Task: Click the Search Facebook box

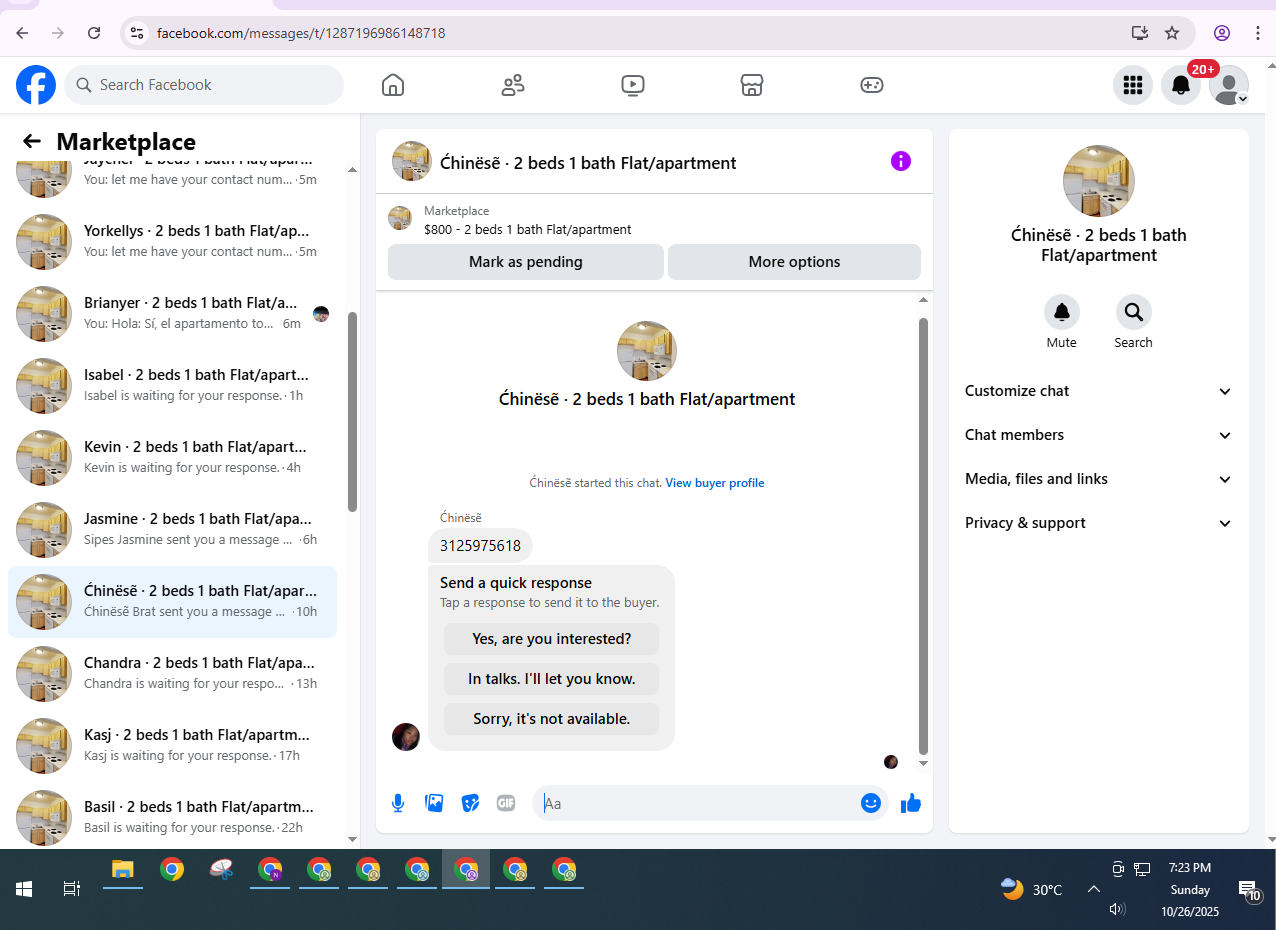Action: pos(204,85)
